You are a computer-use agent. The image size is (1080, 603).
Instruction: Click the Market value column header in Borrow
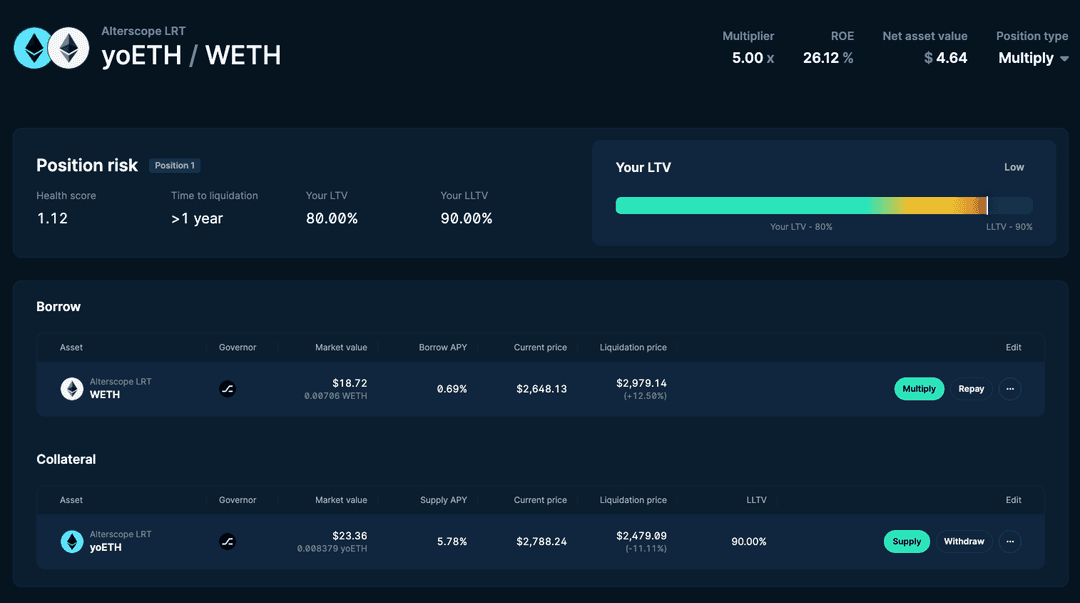[341, 348]
